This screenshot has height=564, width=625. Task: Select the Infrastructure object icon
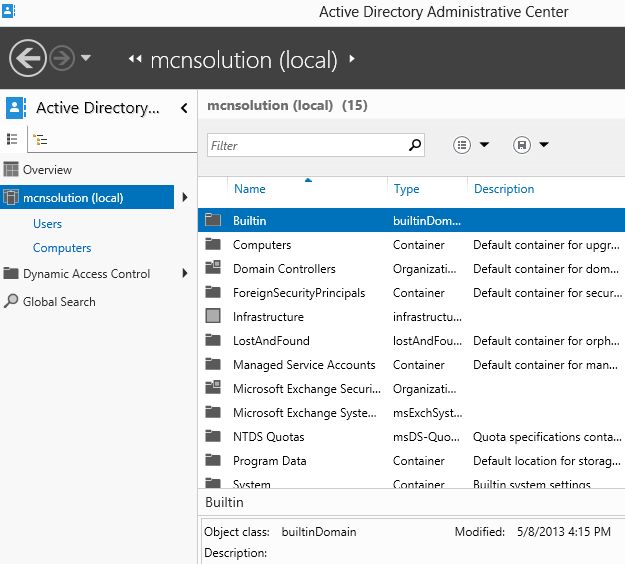tap(212, 317)
